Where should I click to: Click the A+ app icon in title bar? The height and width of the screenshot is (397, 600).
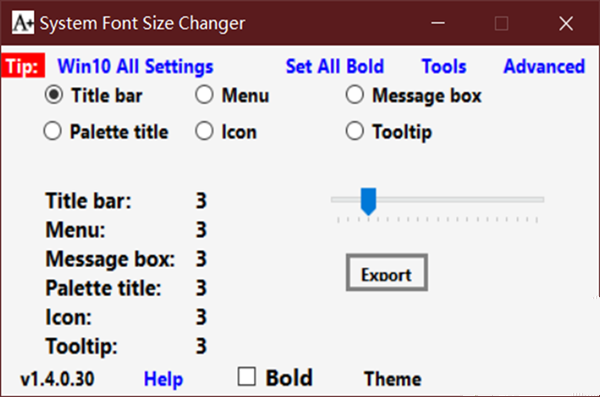click(x=23, y=23)
